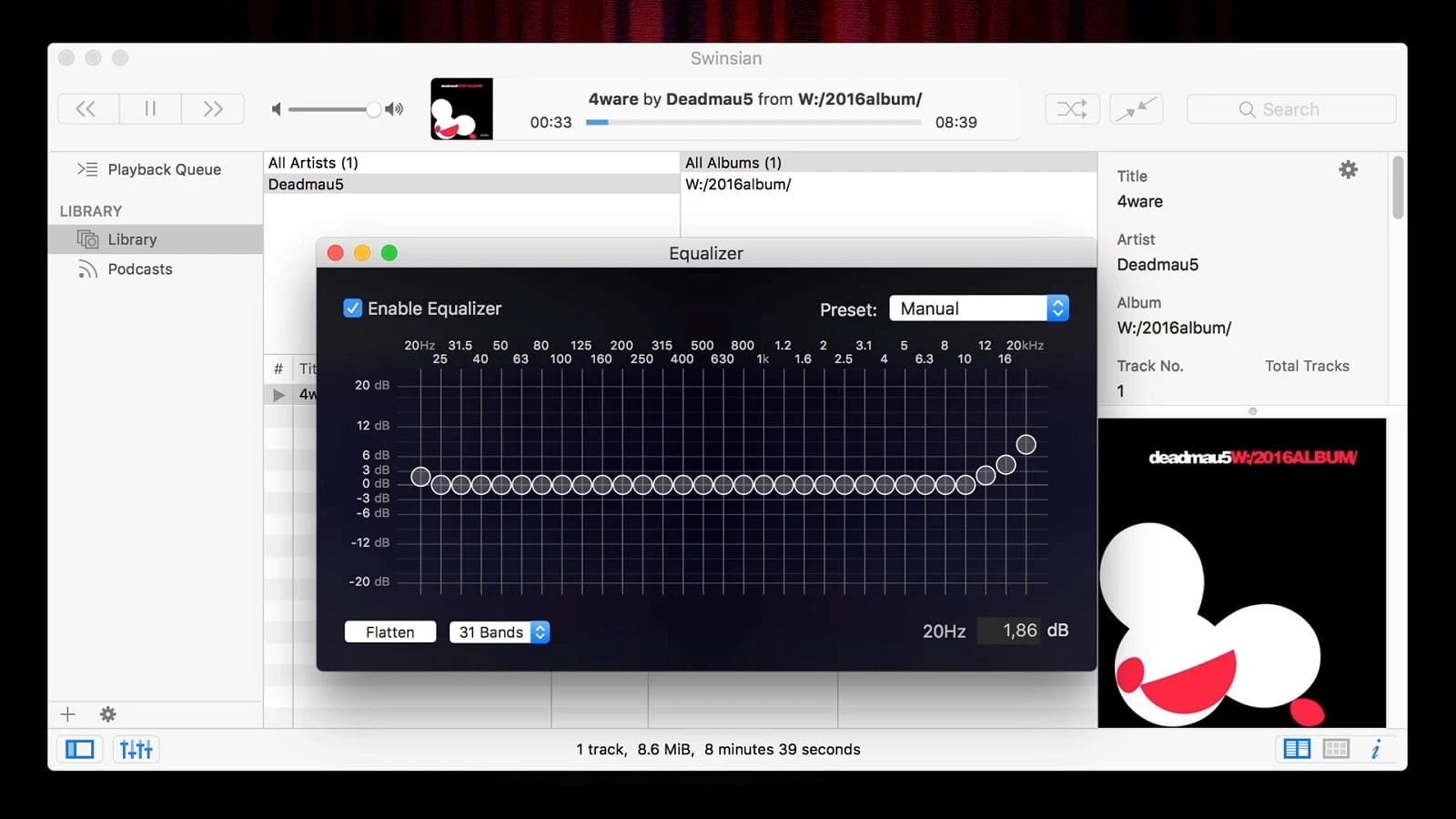Toggle sidebar visibility button

80,749
